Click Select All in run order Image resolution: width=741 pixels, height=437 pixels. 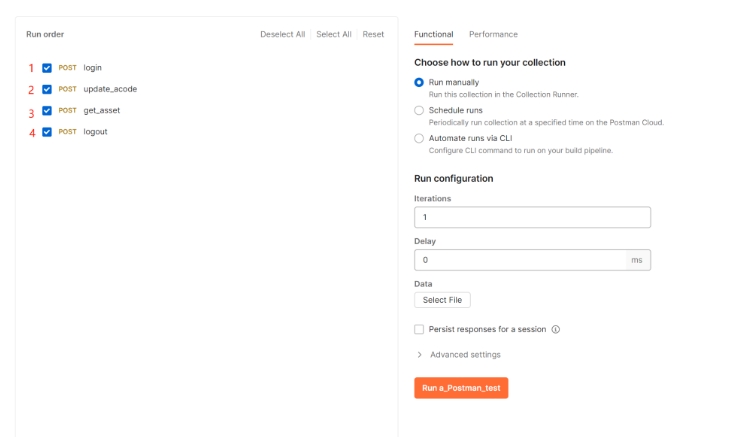pyautogui.click(x=333, y=34)
